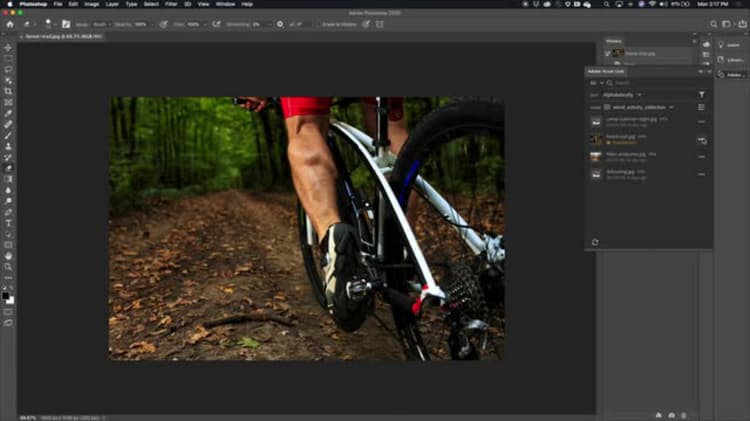Select the Move tool
This screenshot has width=750, height=421.
click(8, 48)
